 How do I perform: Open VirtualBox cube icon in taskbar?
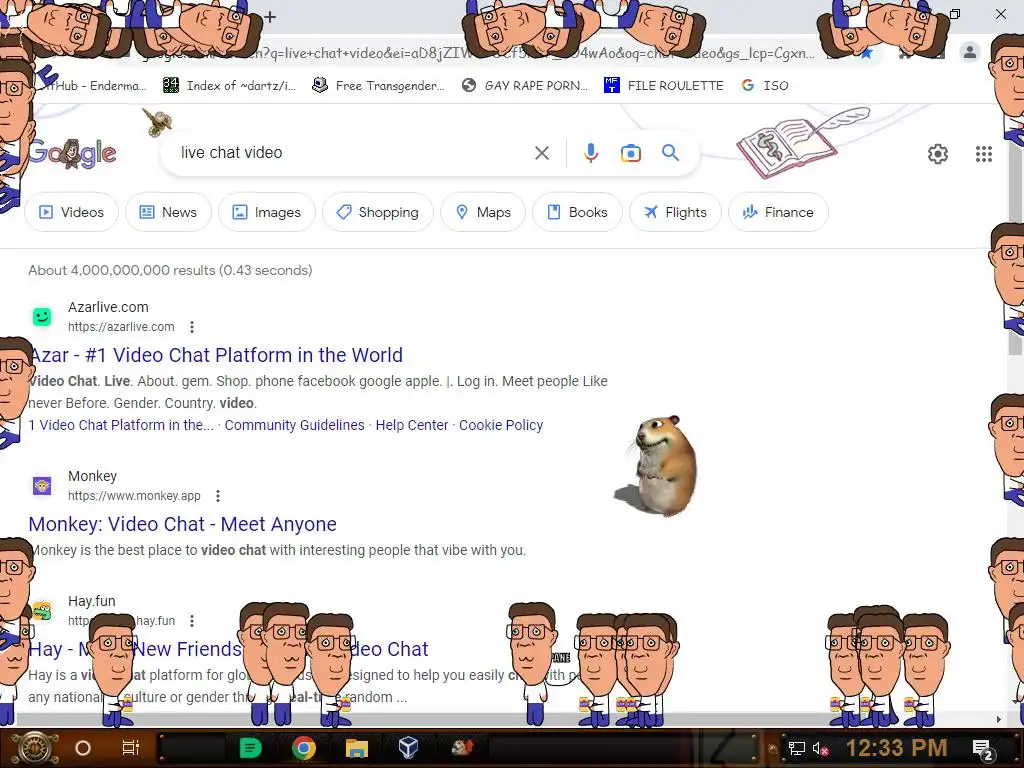pyautogui.click(x=408, y=748)
